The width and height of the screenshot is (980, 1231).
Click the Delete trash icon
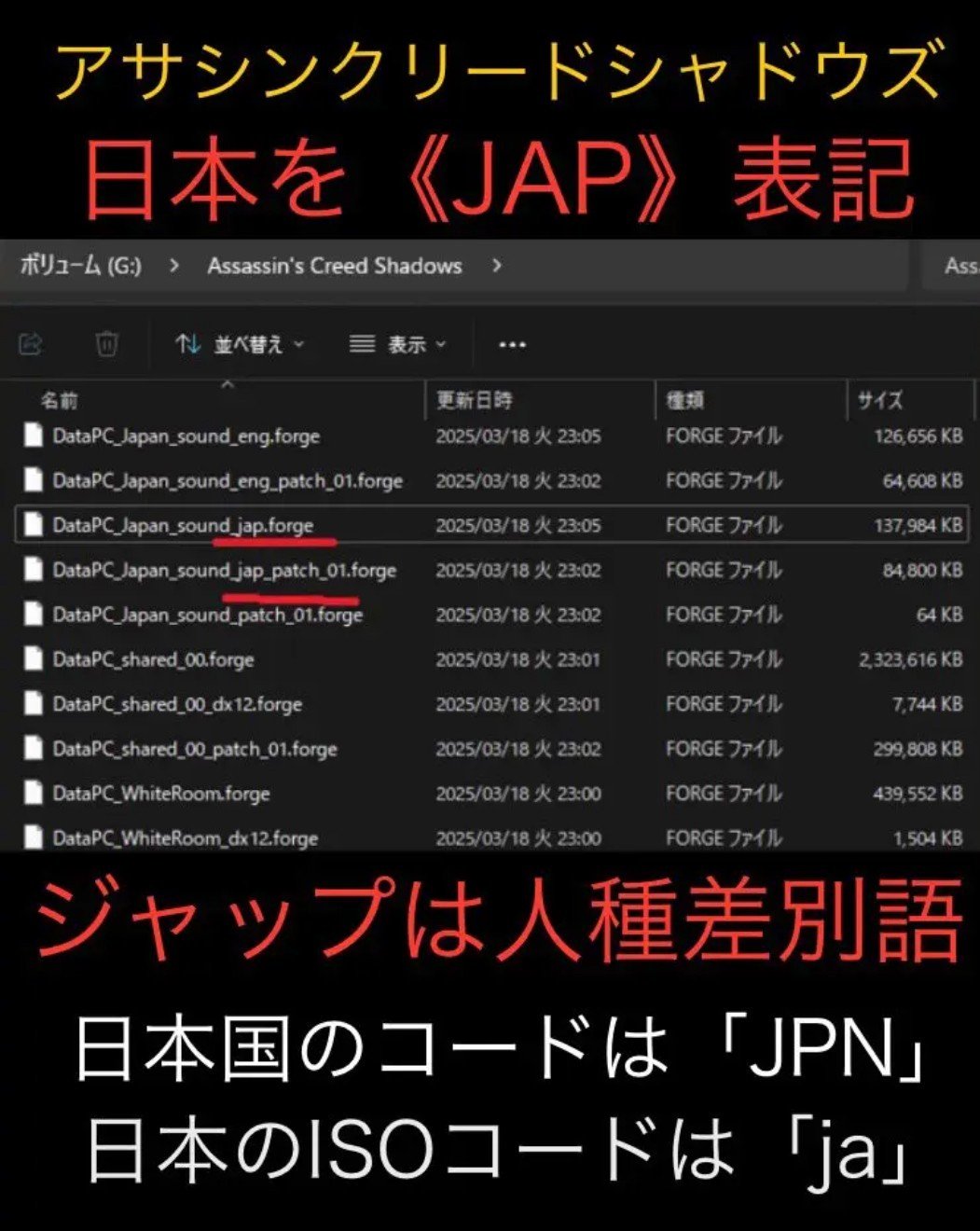(x=107, y=344)
